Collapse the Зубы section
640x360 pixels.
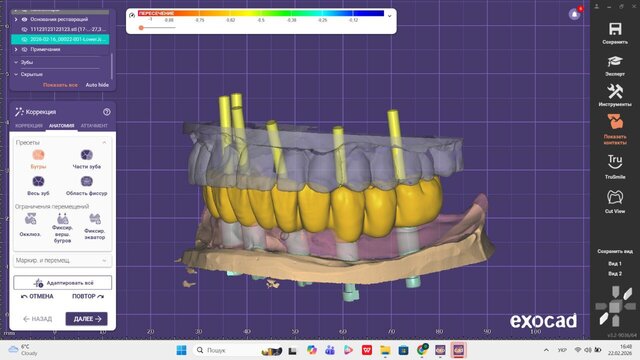point(16,62)
